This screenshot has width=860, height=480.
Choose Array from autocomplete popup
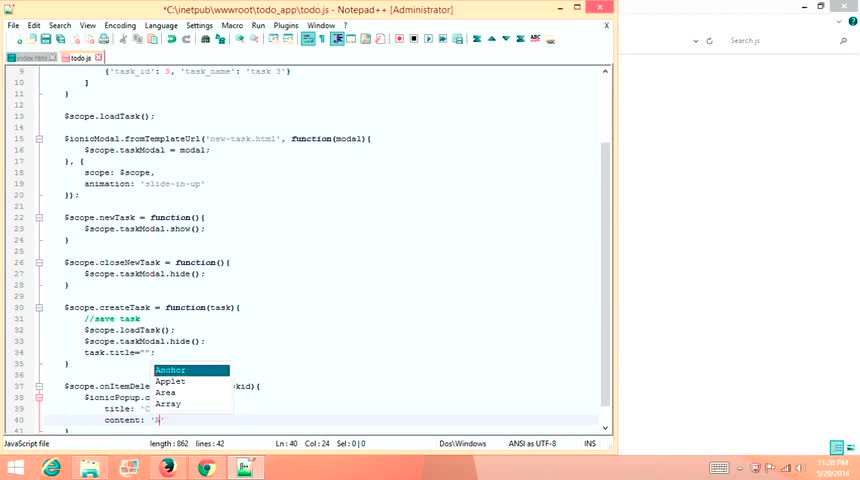(x=192, y=404)
